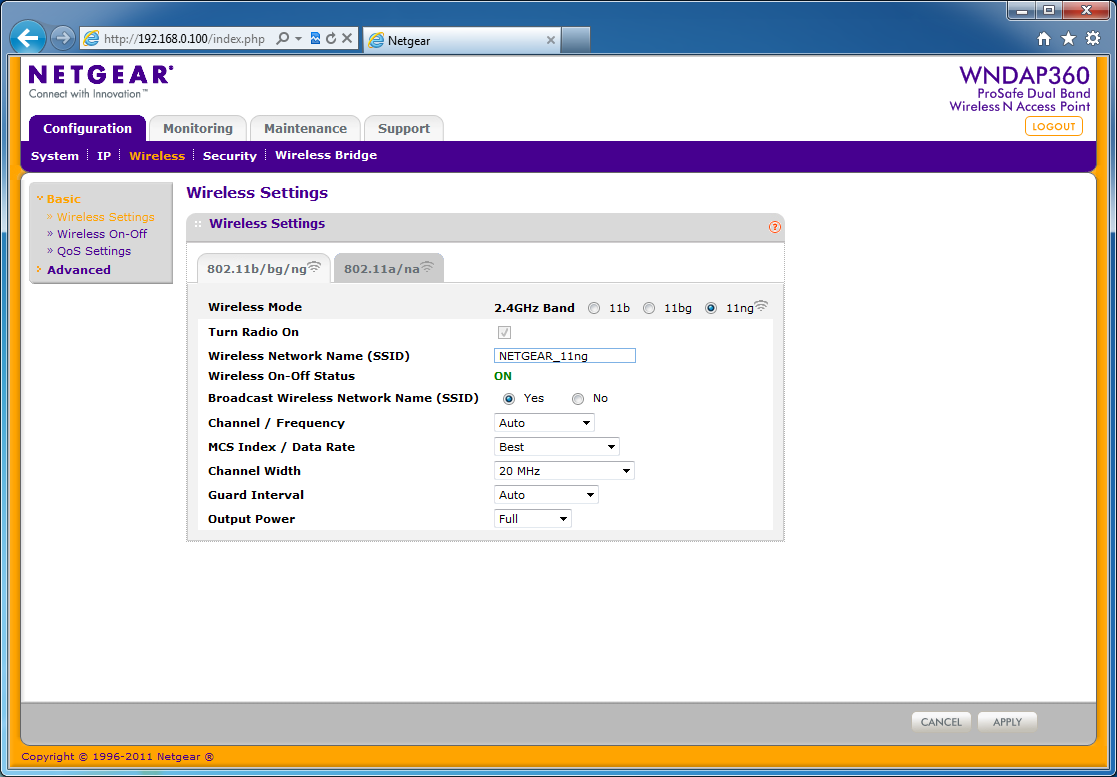Click the browser forward arrow
Image resolution: width=1117 pixels, height=777 pixels.
[x=63, y=38]
